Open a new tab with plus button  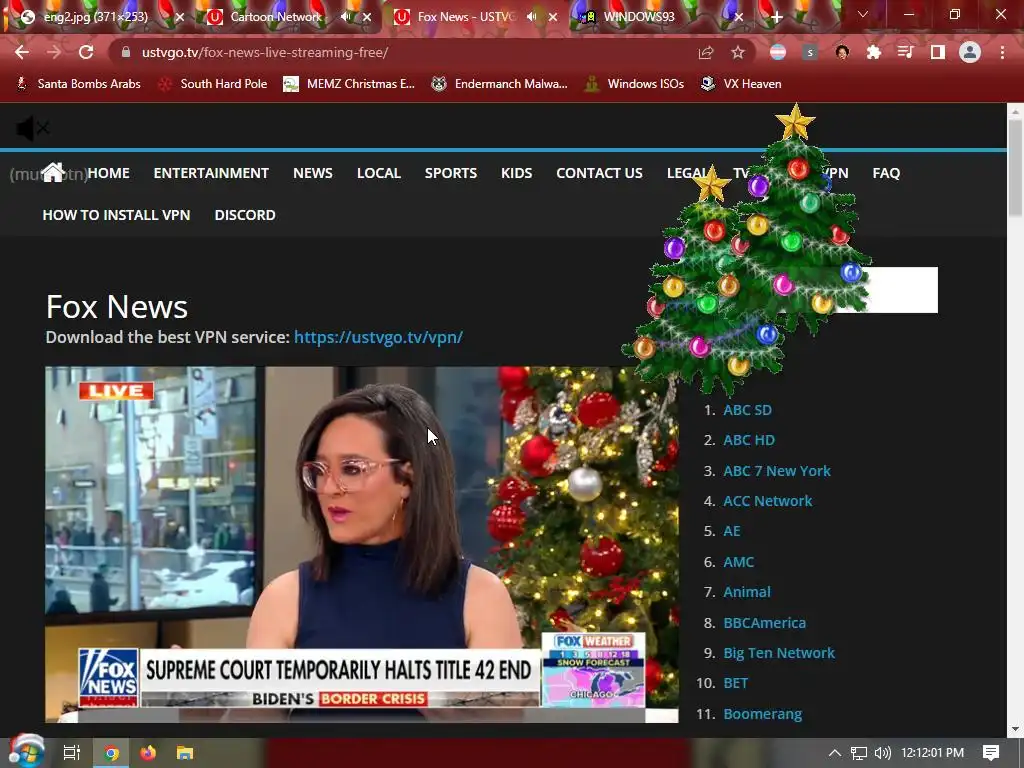pos(776,18)
